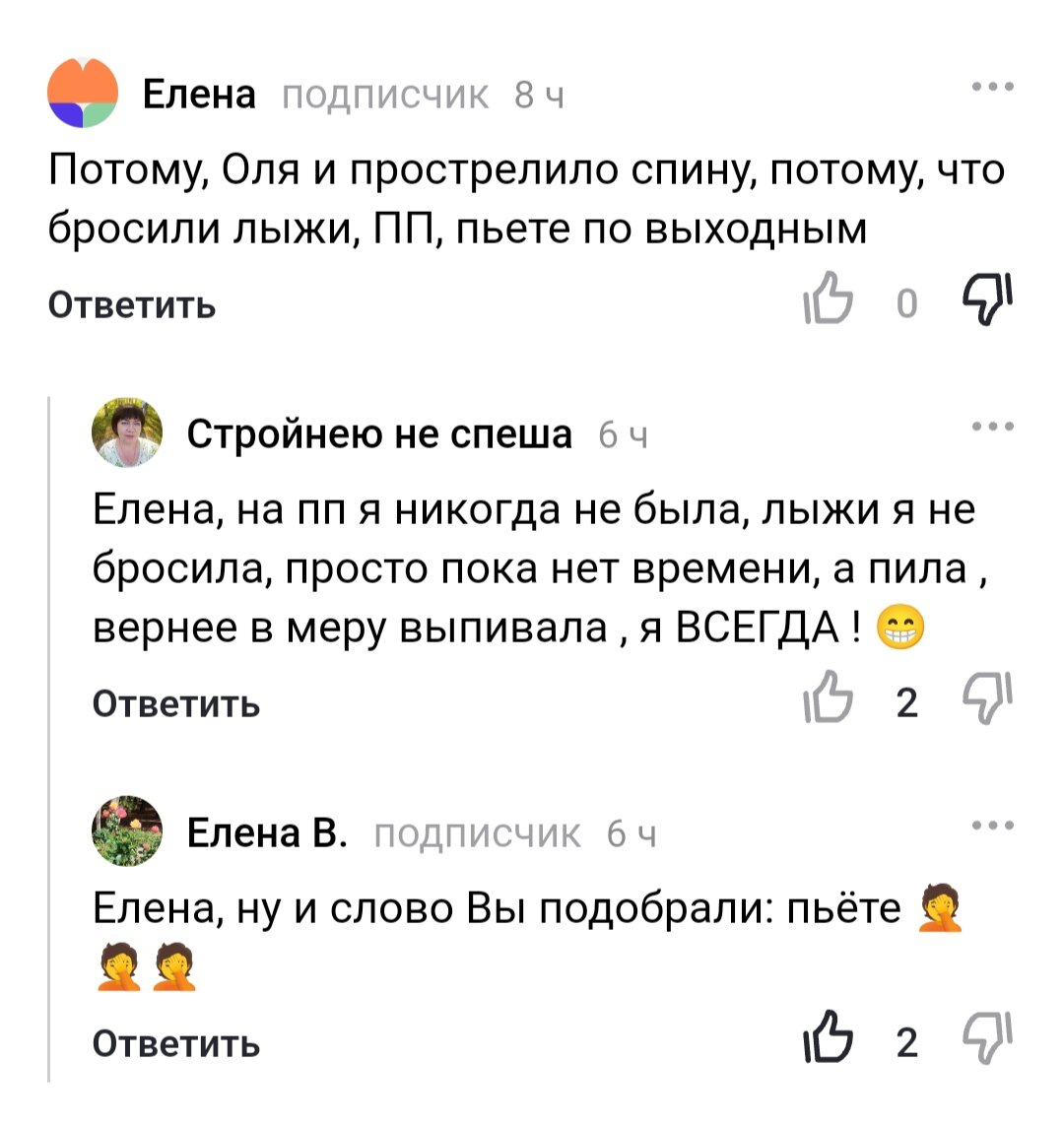Click the like count 2 on Елена В.'s comment

906,1035
